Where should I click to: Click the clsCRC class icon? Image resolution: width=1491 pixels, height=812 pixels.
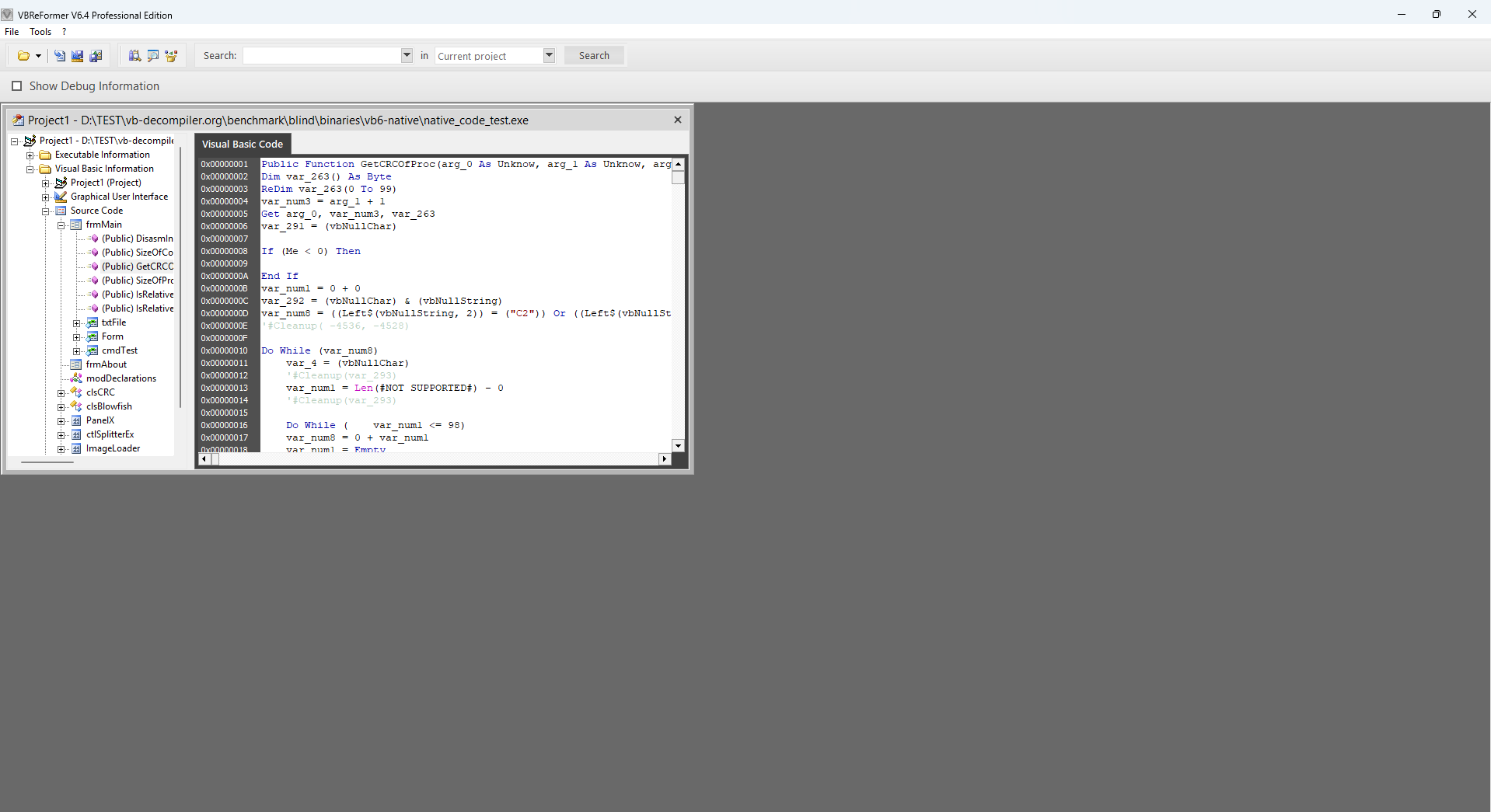click(76, 392)
